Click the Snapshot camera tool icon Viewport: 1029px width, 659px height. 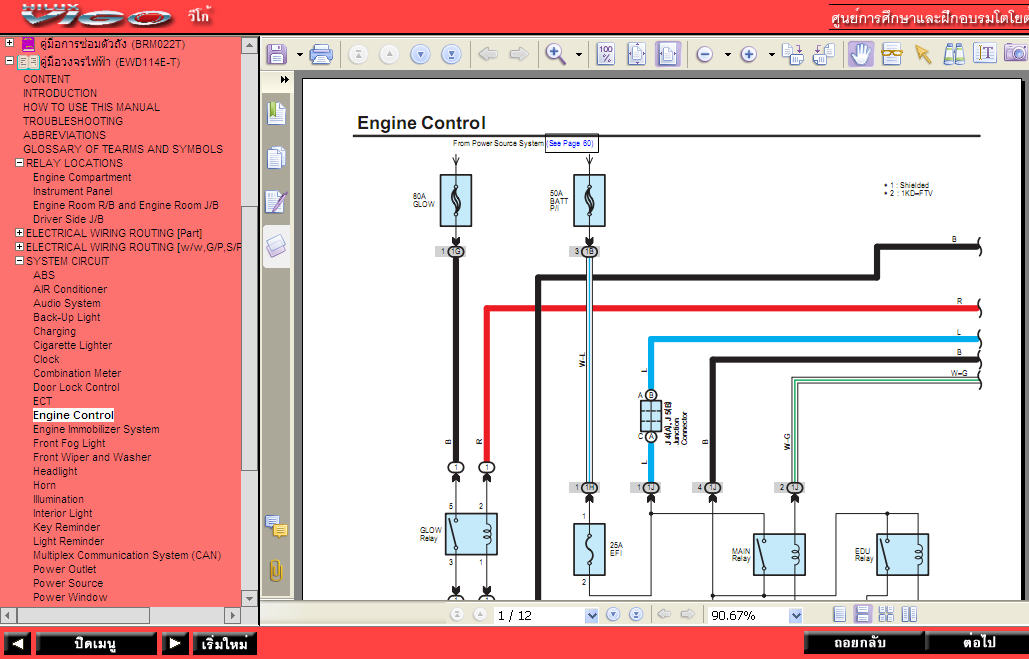point(1016,54)
